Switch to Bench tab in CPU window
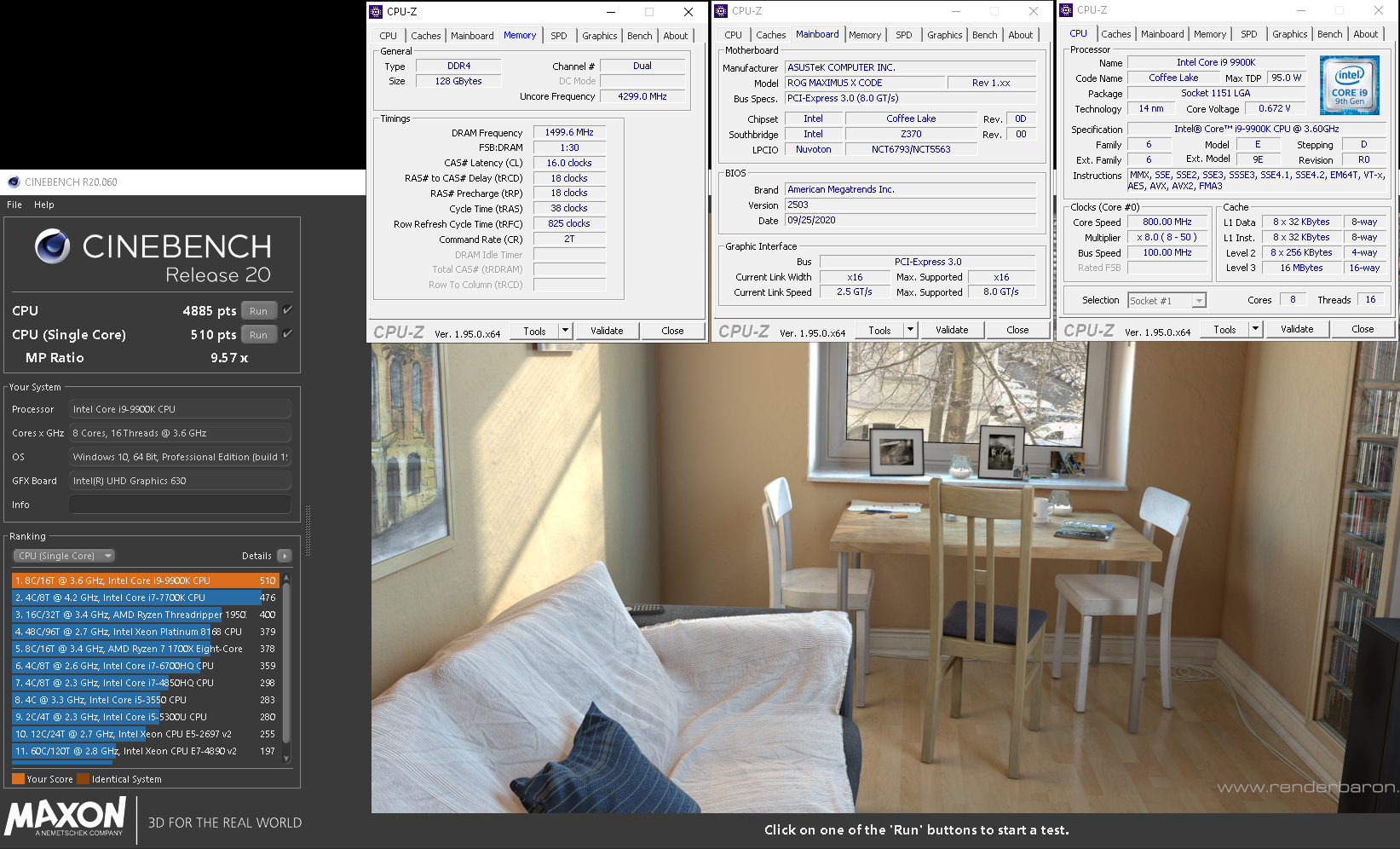 (1329, 34)
